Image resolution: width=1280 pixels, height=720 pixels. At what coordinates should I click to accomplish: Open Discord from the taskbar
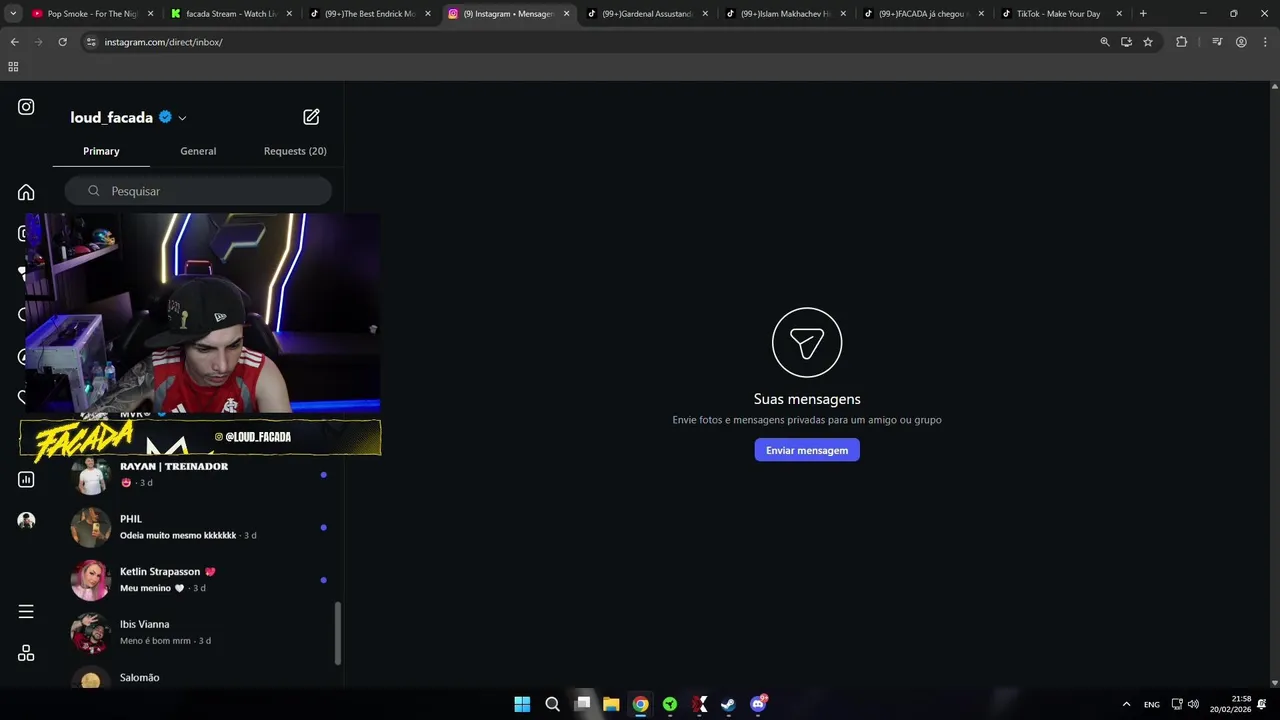pos(758,704)
